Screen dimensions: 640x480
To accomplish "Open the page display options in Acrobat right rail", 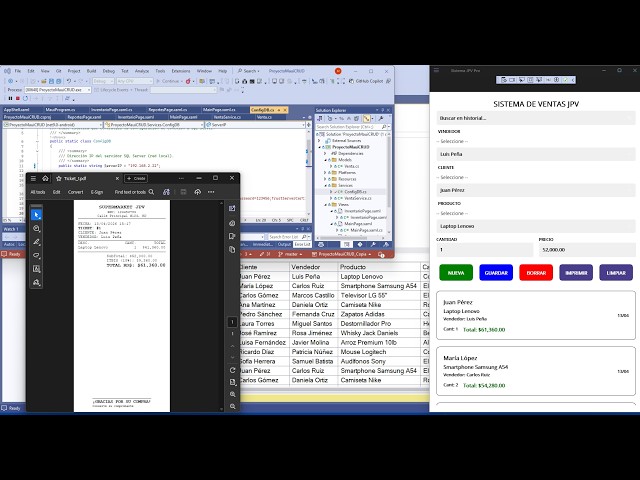I will coord(233,382).
